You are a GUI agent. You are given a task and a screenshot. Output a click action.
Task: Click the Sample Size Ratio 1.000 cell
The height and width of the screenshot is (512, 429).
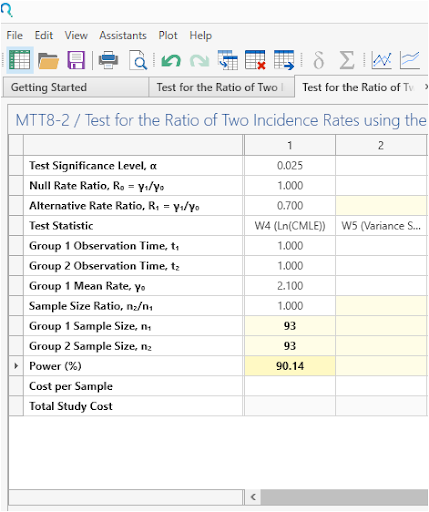pos(290,306)
